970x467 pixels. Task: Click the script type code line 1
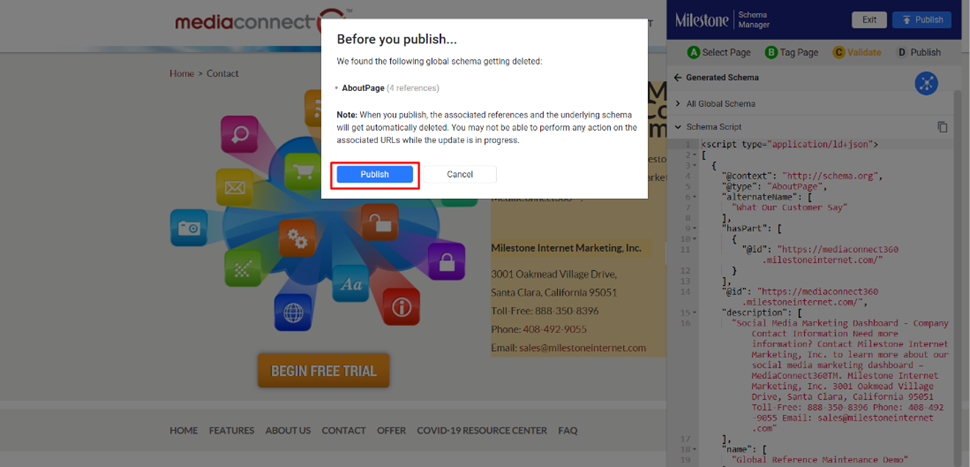click(789, 144)
